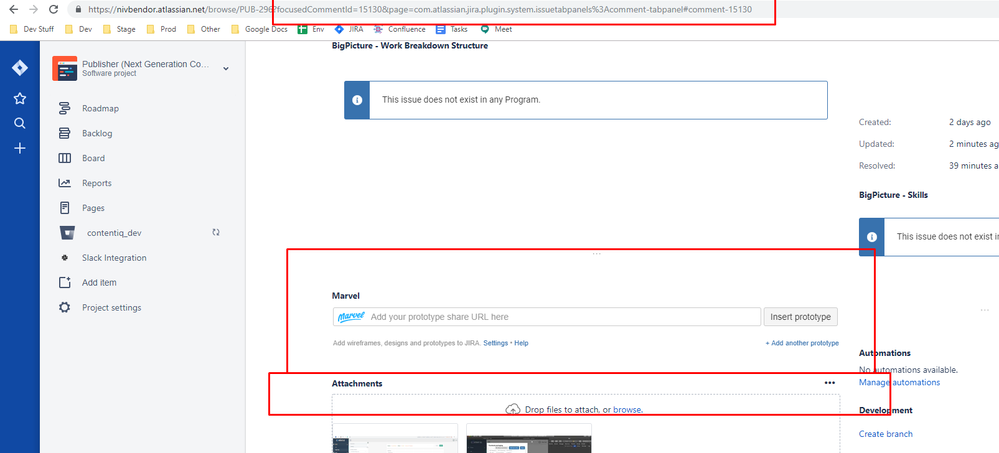The height and width of the screenshot is (453, 999).
Task: Click Create branch link
Action: 886,434
